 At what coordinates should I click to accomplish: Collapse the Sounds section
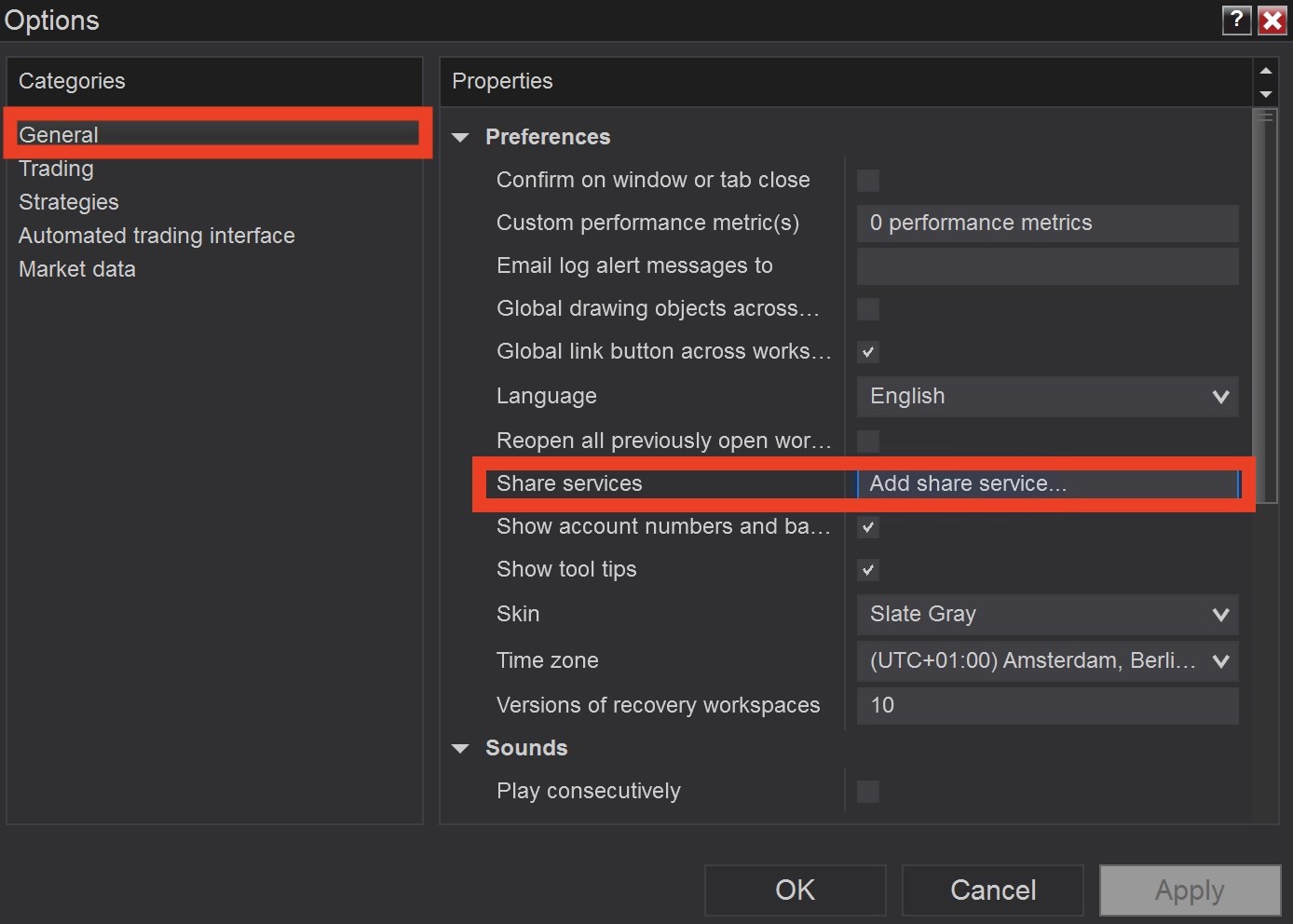tap(460, 749)
